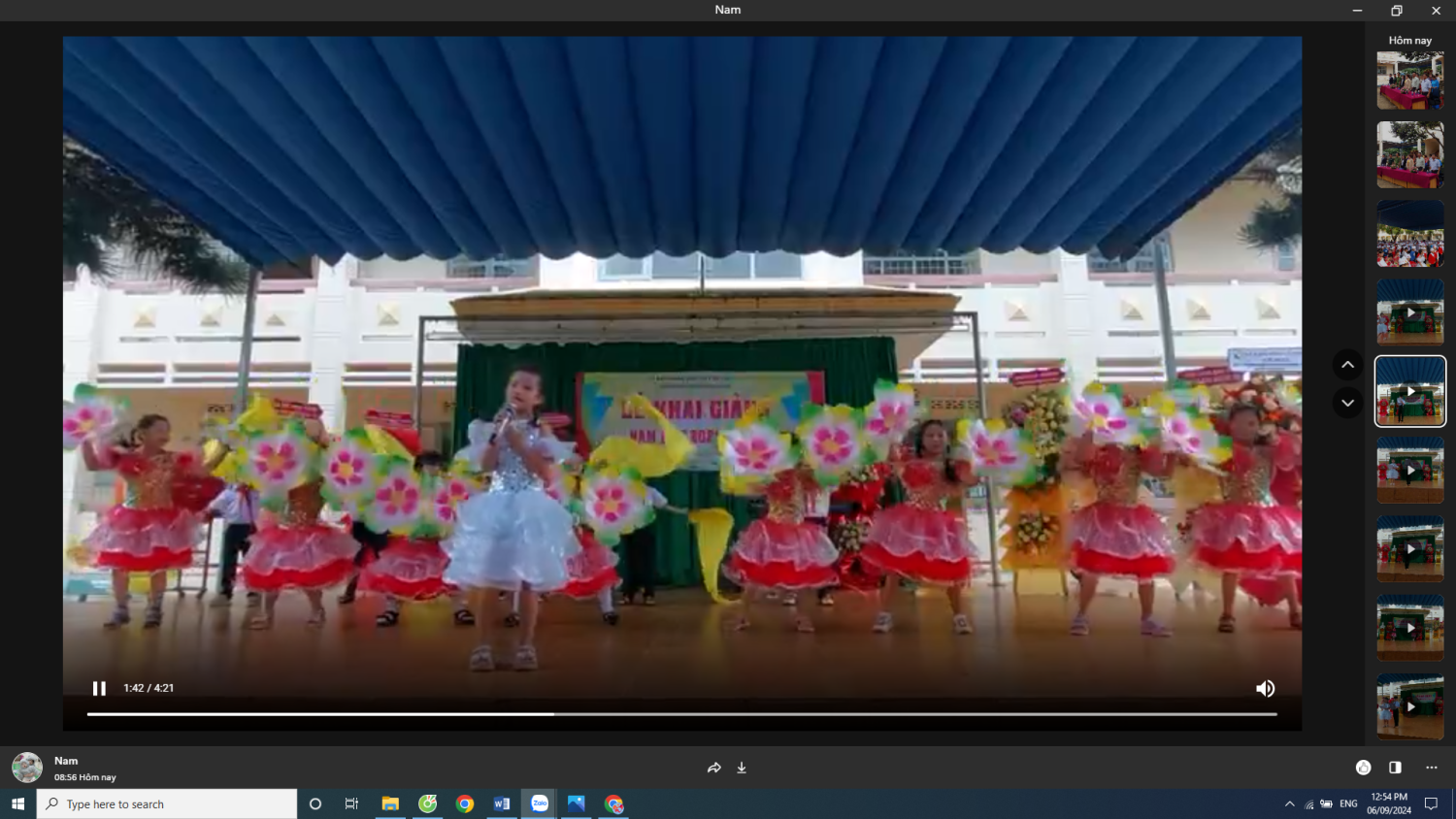Screen dimensions: 1456x819
Task: Open Task View on the taskbar
Action: point(351,803)
